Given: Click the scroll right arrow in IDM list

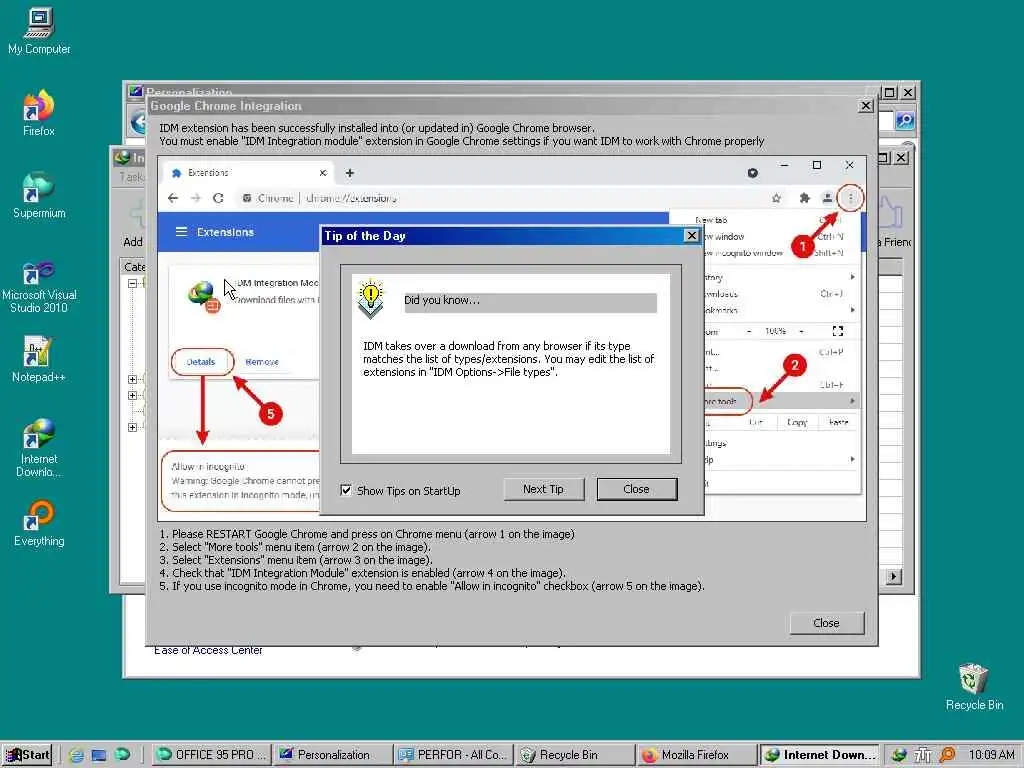Looking at the screenshot, I should click(894, 577).
